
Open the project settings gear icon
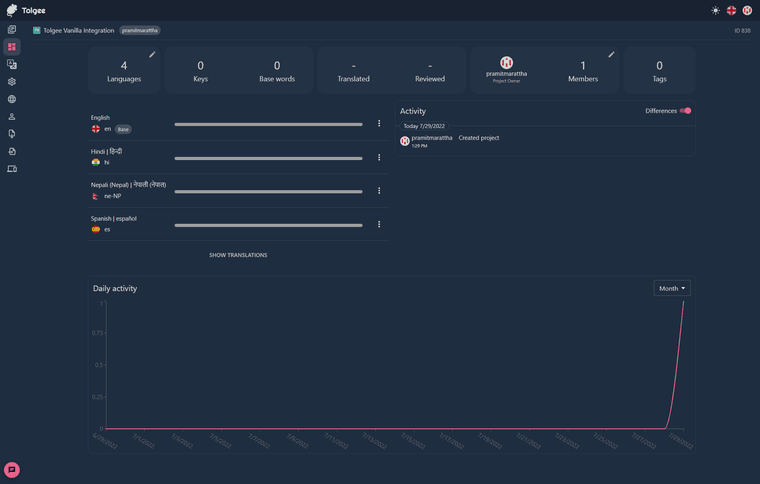(12, 82)
